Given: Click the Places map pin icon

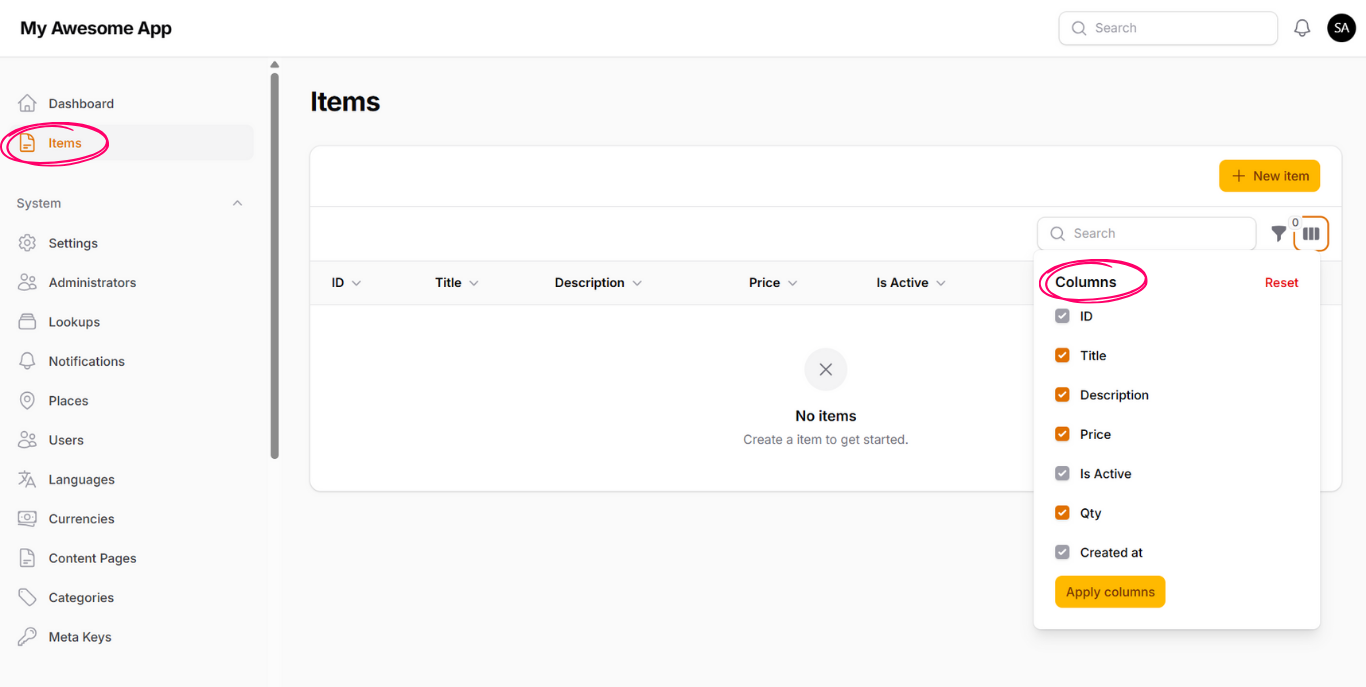Looking at the screenshot, I should (27, 401).
